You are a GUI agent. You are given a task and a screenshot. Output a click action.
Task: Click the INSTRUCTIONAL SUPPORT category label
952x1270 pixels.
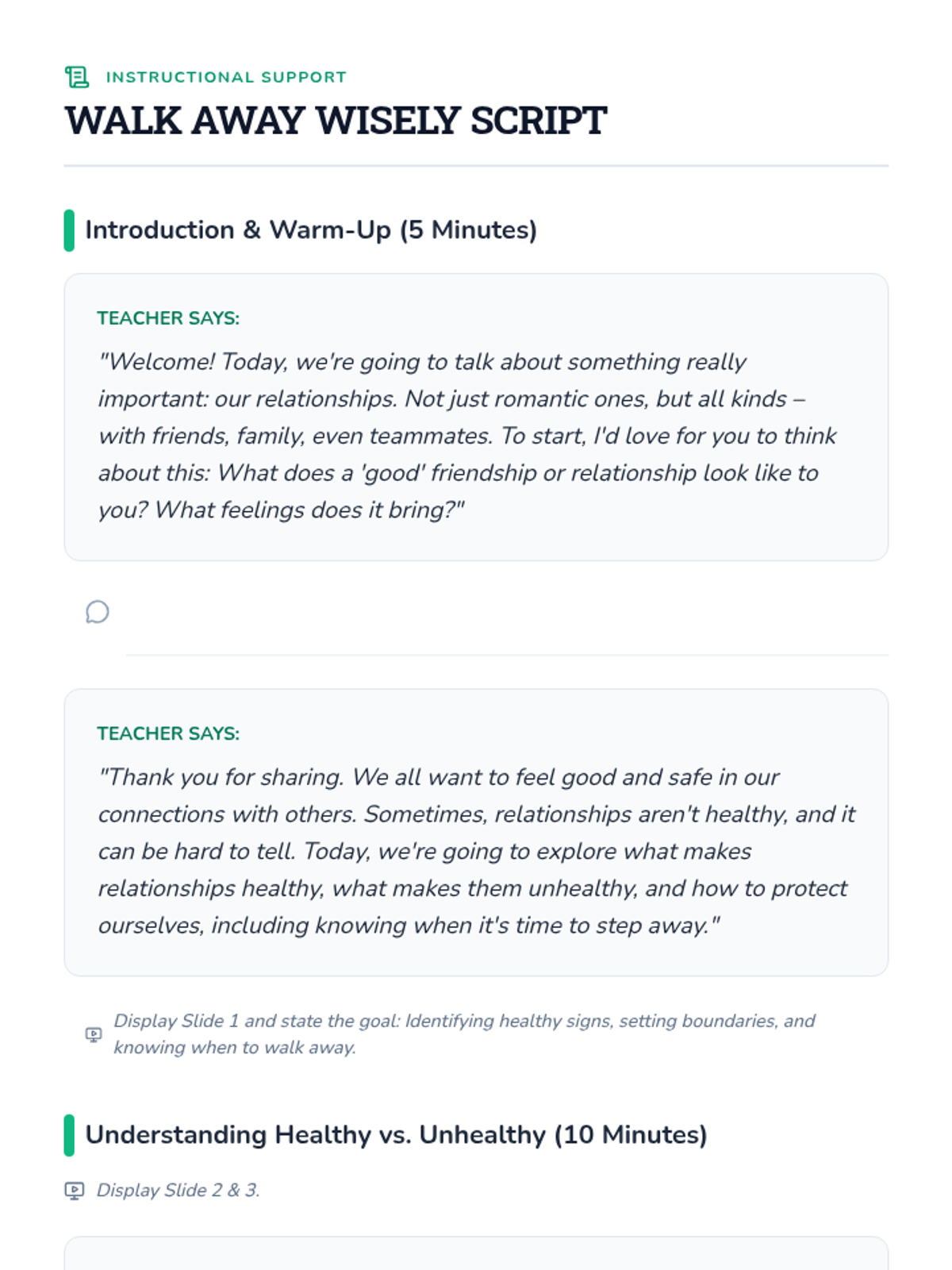point(226,77)
